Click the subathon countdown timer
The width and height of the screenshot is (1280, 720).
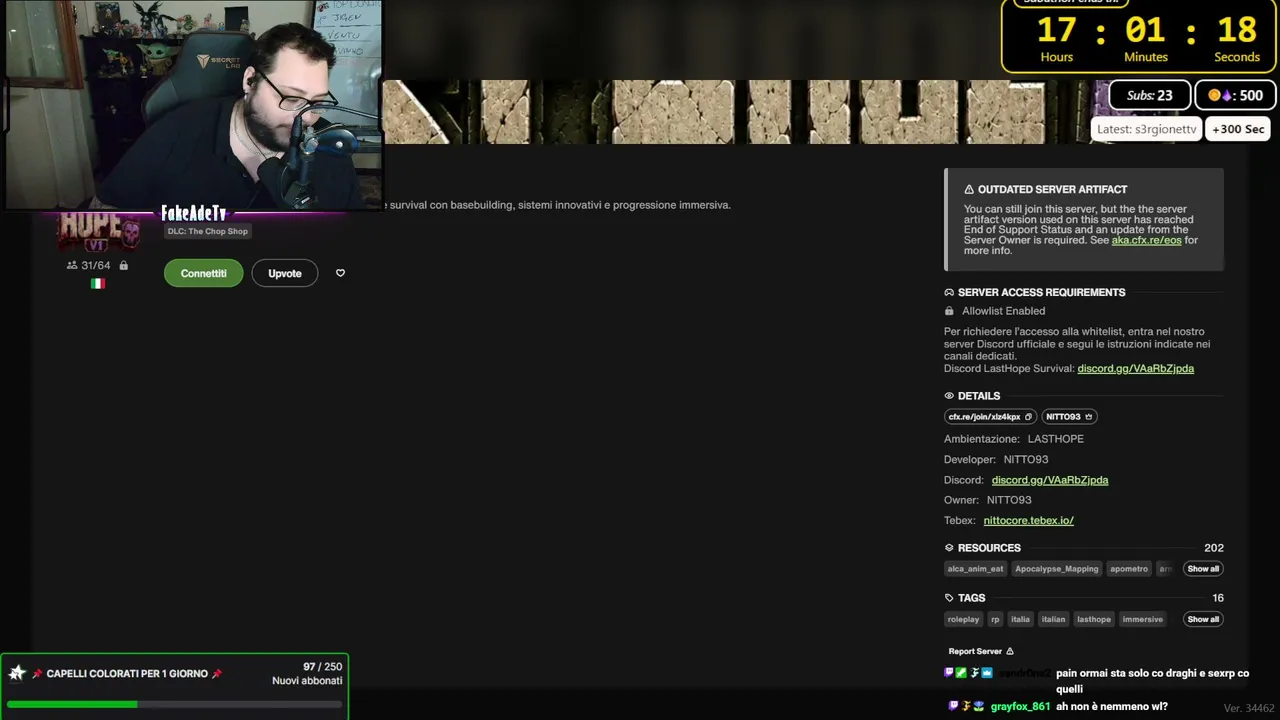[x=1140, y=37]
